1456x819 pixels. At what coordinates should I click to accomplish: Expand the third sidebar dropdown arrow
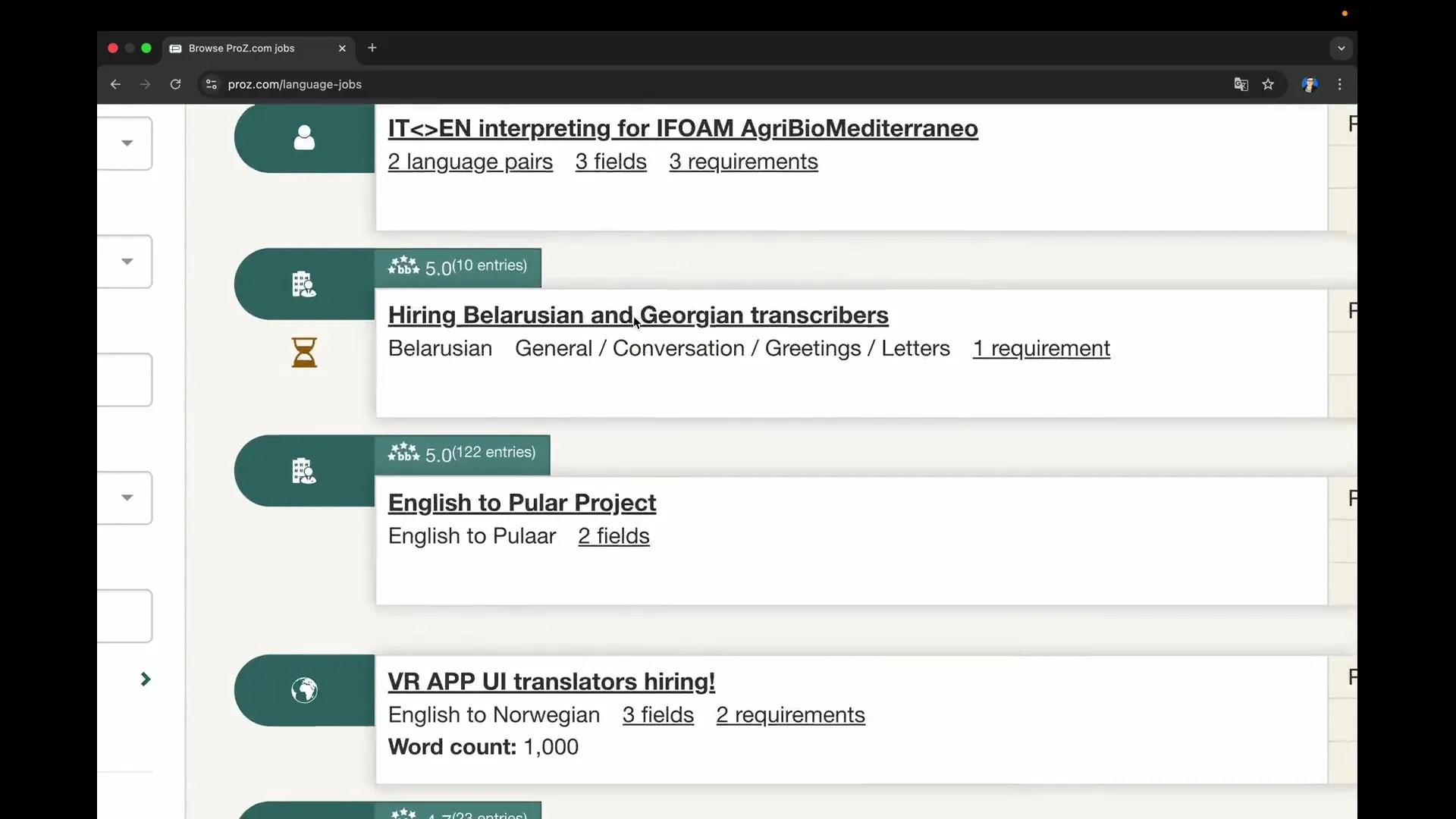pos(127,497)
